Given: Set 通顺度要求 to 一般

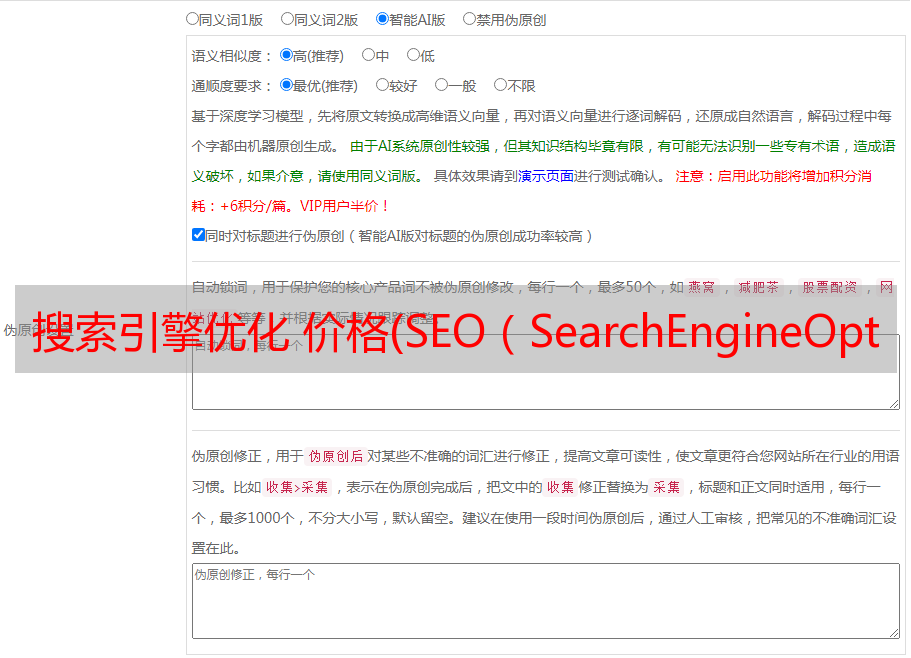Looking at the screenshot, I should [441, 85].
